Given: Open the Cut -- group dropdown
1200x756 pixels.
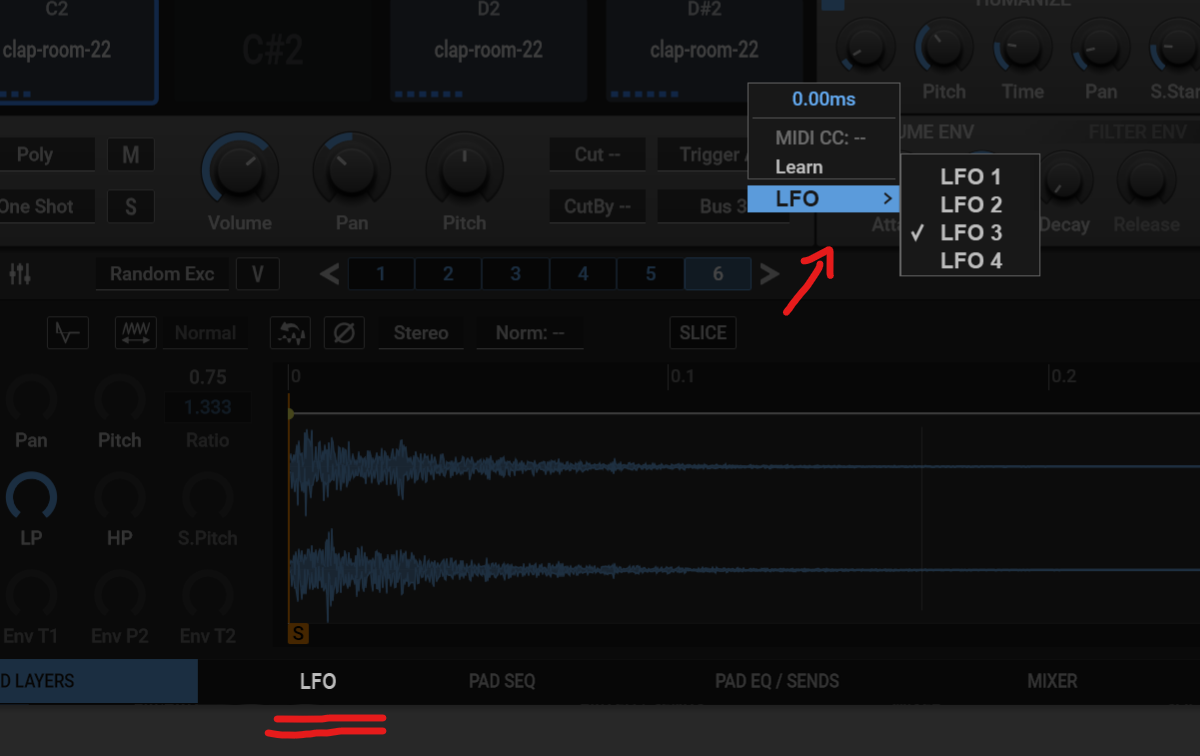Looking at the screenshot, I should pos(597,155).
